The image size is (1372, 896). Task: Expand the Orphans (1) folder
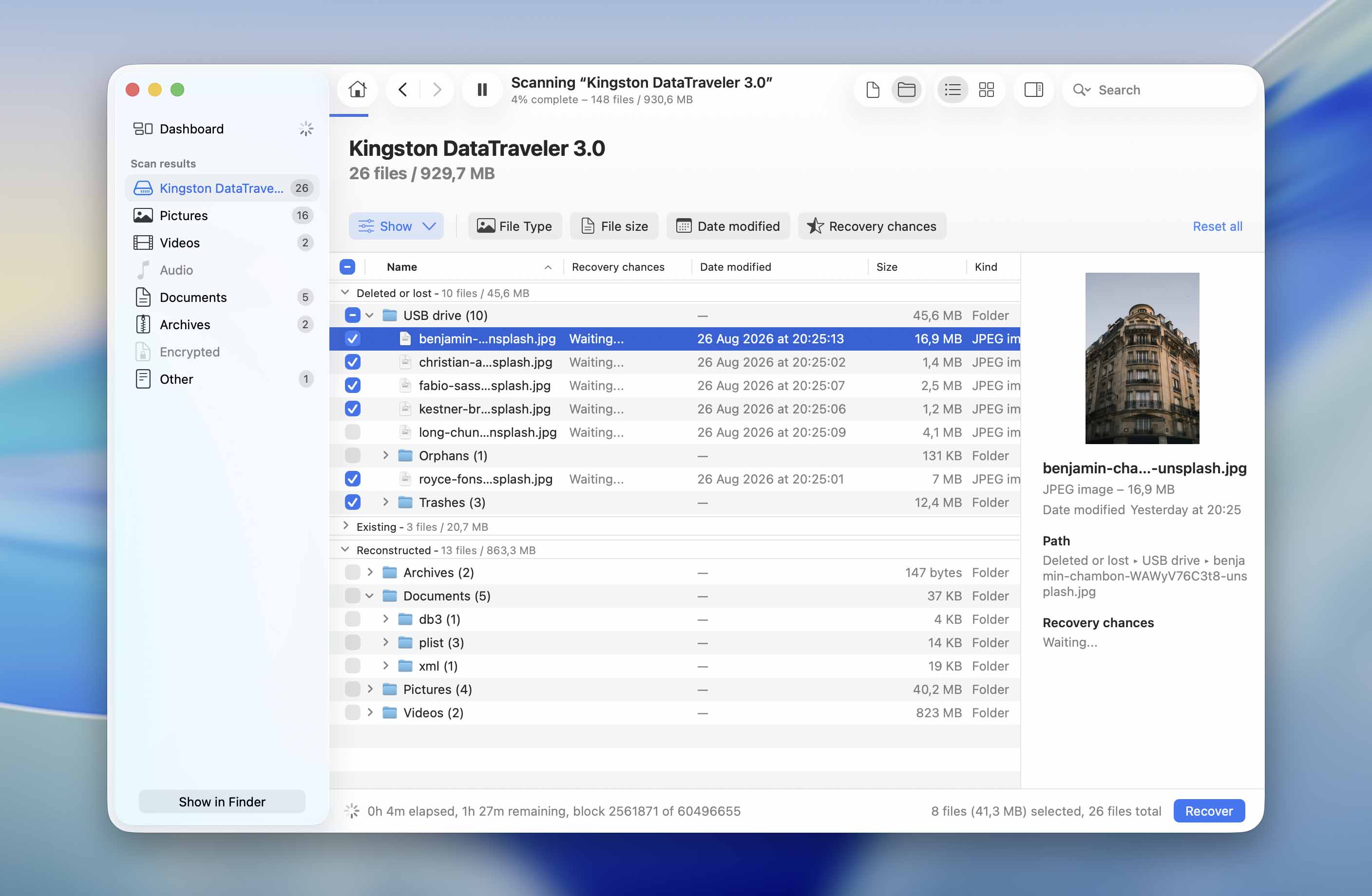[385, 455]
